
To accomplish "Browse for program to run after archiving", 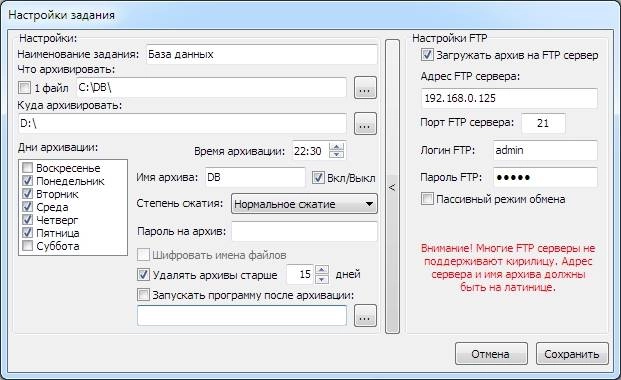I will coord(365,315).
